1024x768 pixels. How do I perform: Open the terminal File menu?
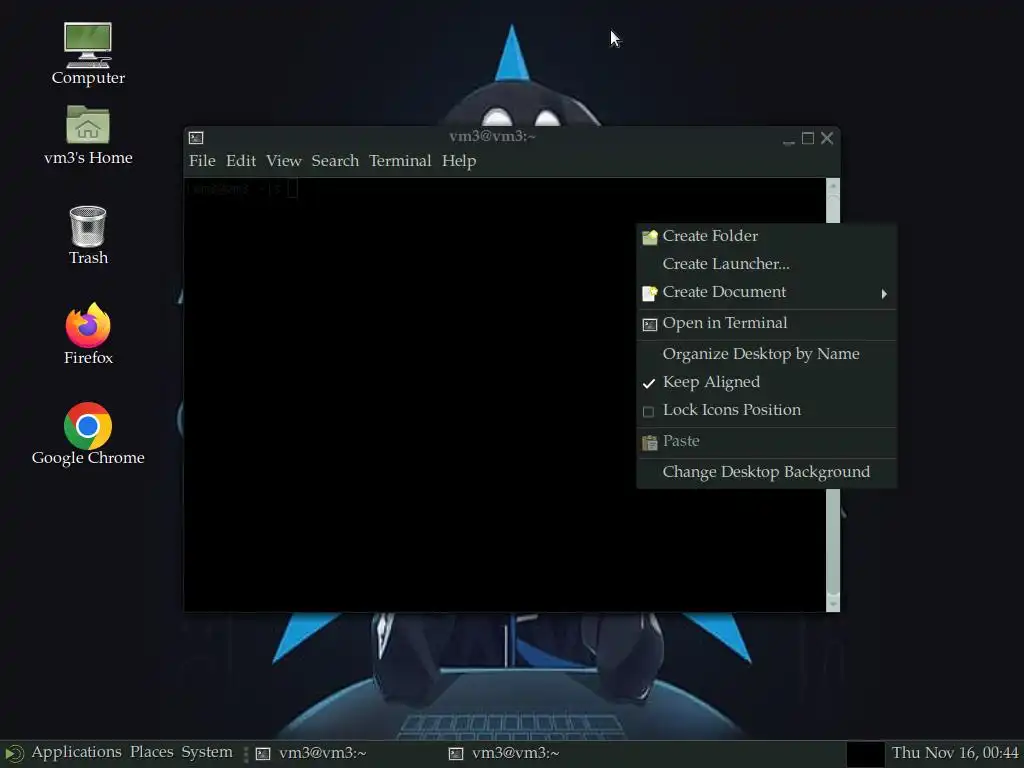[202, 161]
